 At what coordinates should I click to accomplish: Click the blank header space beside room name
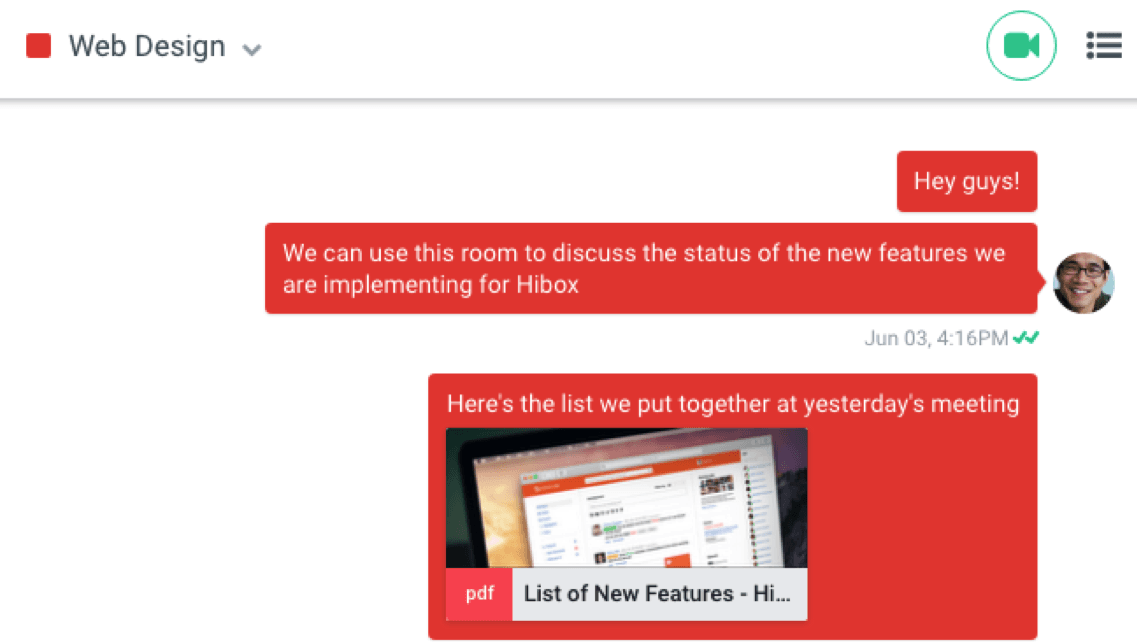600,46
